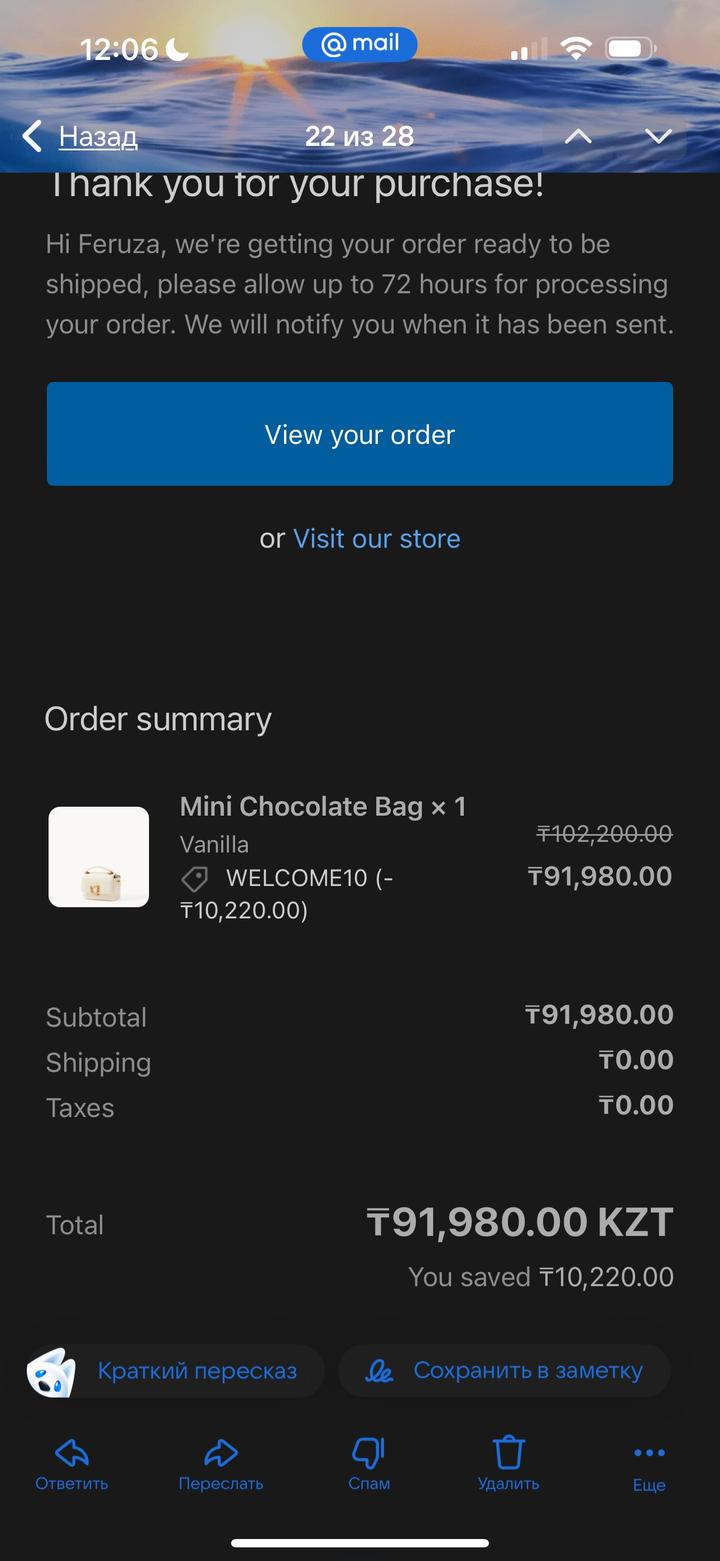Mark email as spam with thumbs-down icon

[x=369, y=1452]
